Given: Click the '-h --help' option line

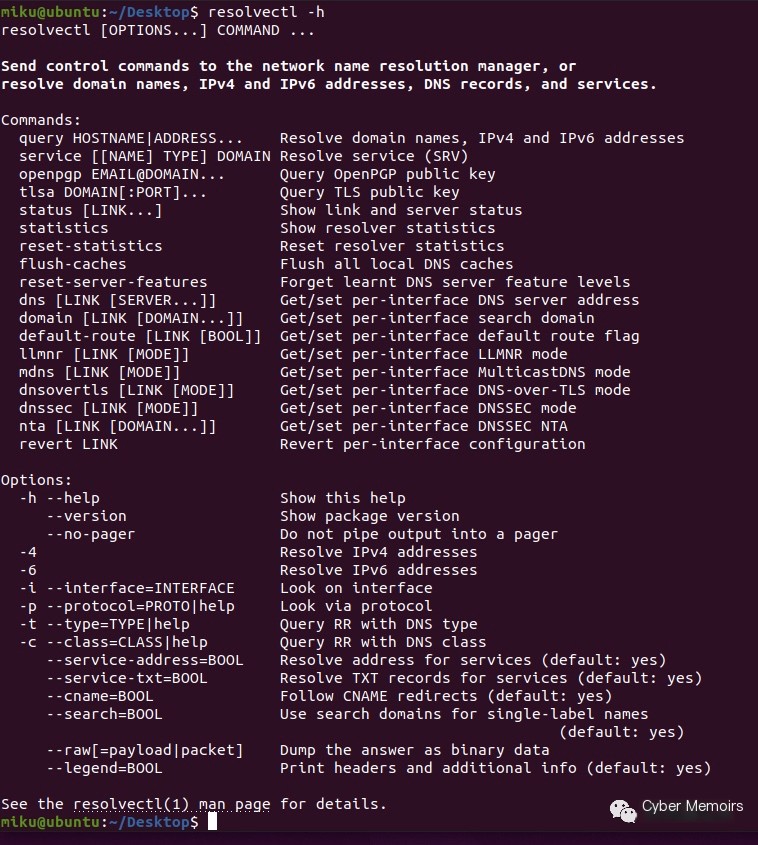Looking at the screenshot, I should [x=59, y=498].
